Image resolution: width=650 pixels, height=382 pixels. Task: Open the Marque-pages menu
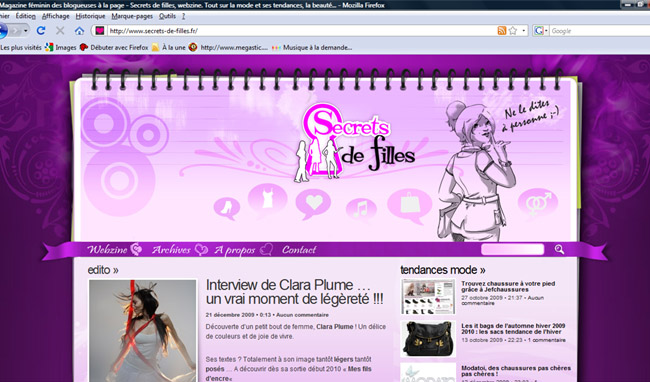tap(132, 16)
